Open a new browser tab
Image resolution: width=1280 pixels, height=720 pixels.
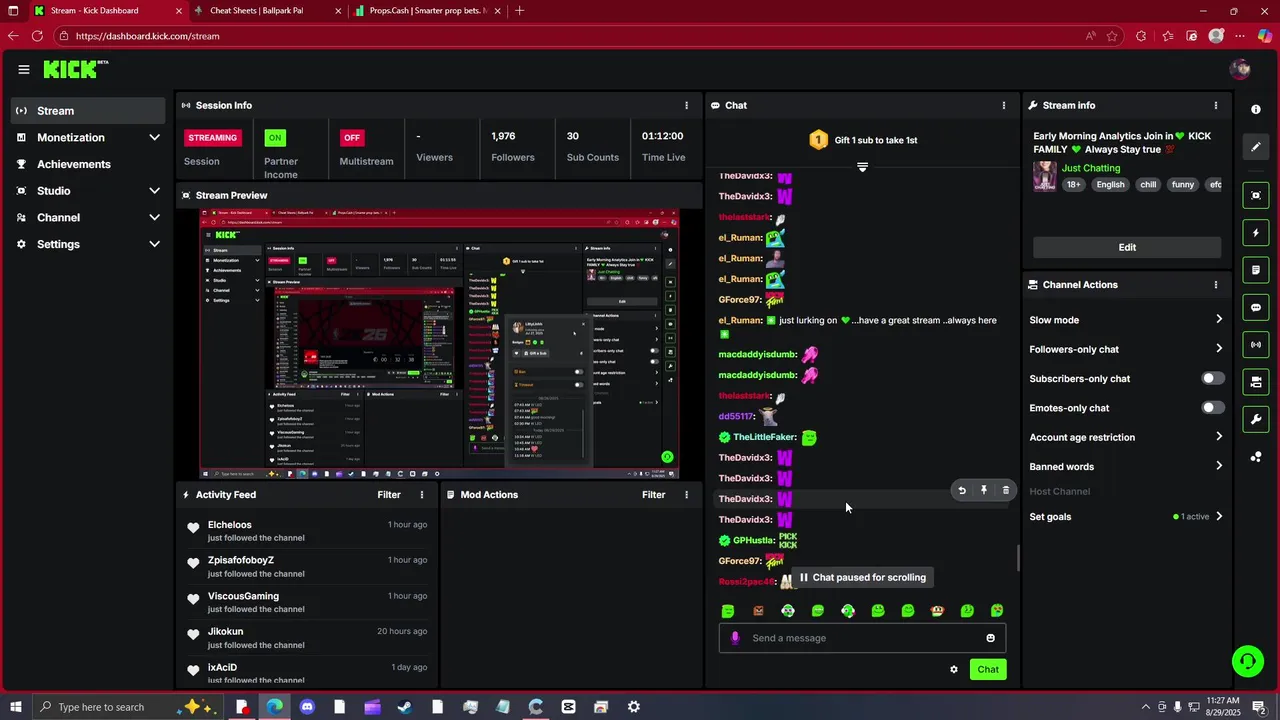point(519,11)
